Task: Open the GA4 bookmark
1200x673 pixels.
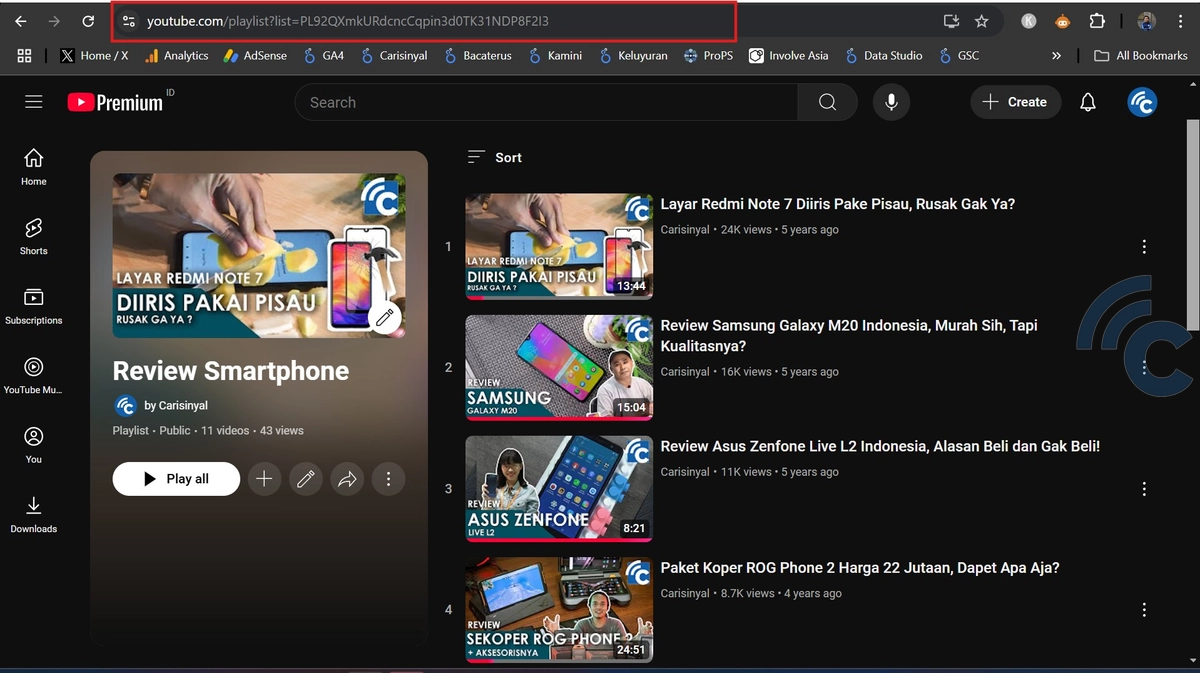Action: pos(323,56)
